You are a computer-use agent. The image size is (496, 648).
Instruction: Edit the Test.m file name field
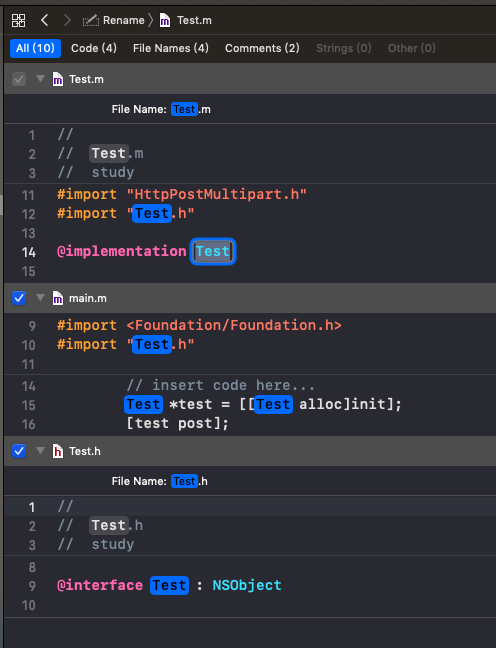point(184,110)
